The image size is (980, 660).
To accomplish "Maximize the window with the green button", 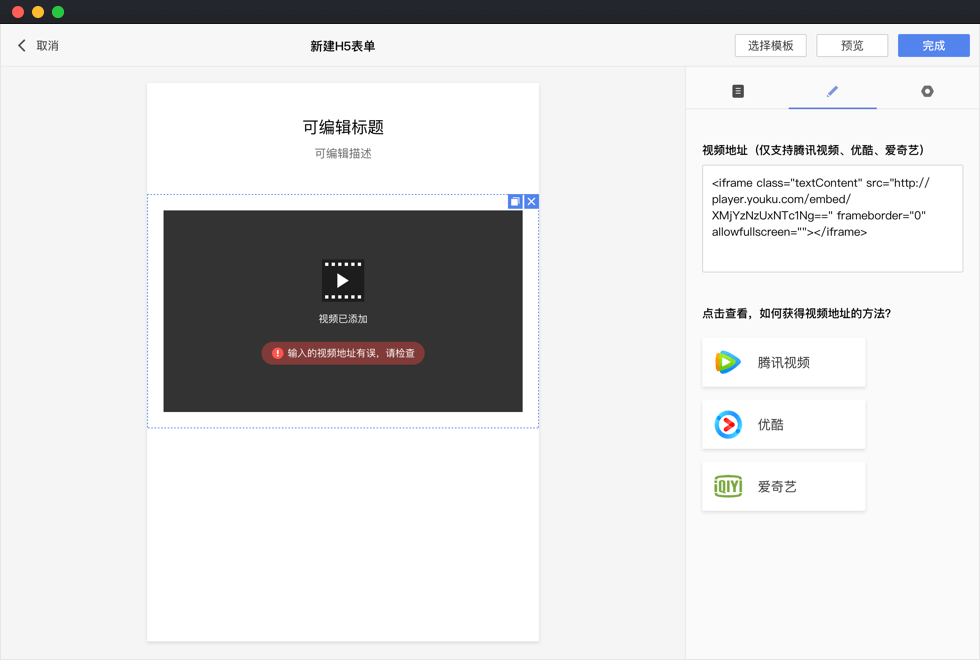I will coord(58,12).
